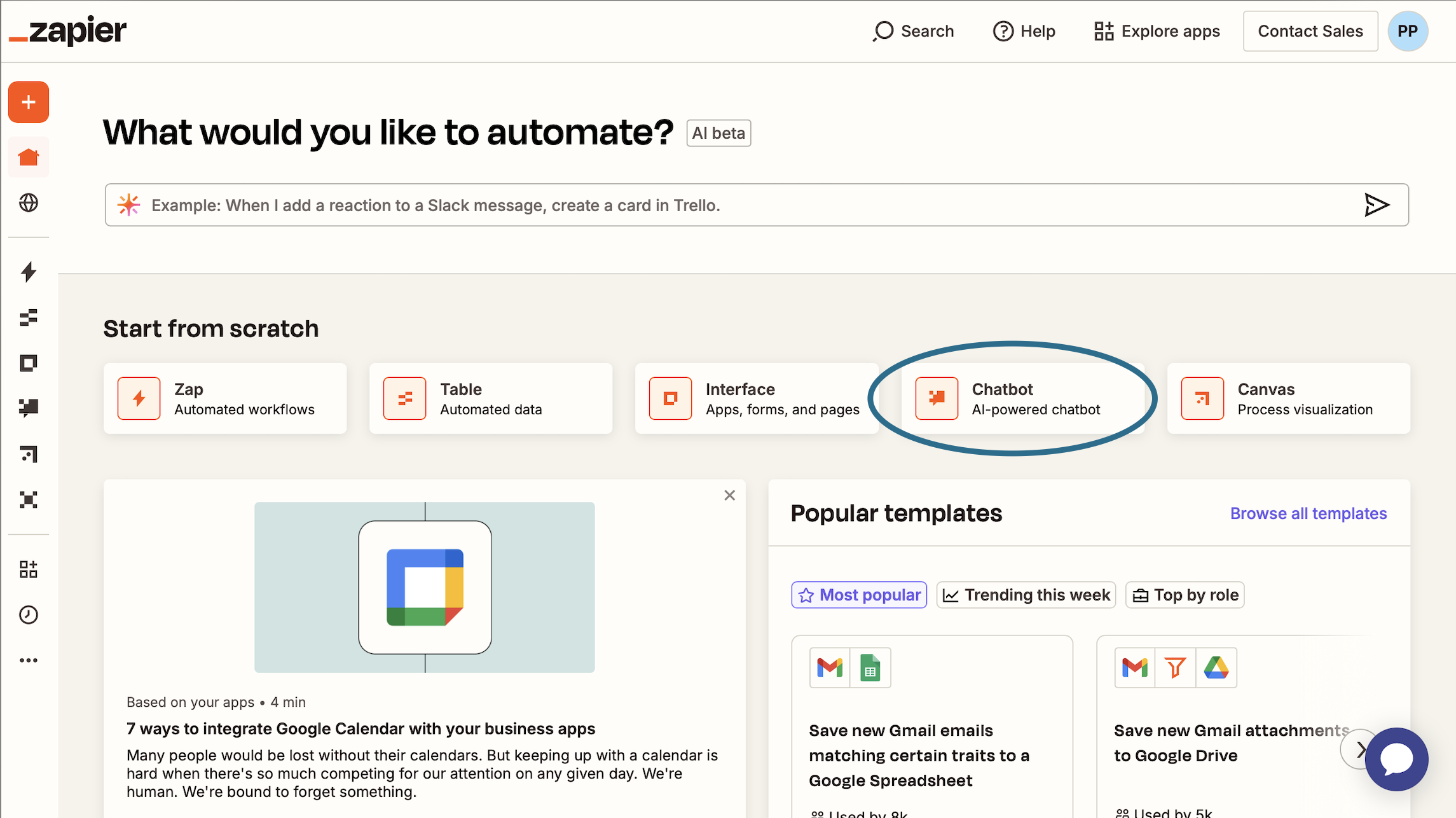Open the More ellipsis in sidebar
Image resolution: width=1456 pixels, height=818 pixels.
29,660
